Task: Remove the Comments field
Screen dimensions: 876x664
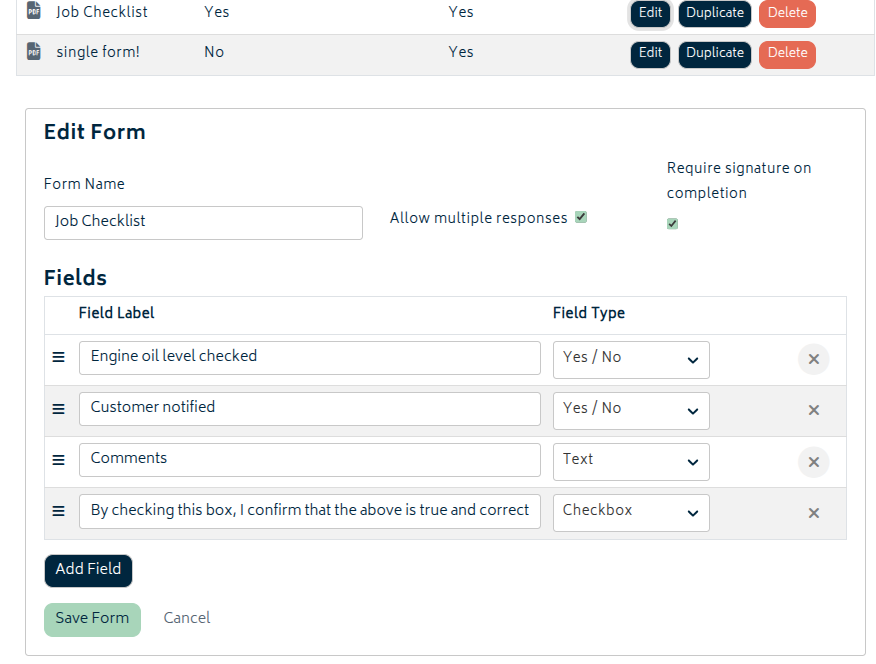Action: tap(813, 462)
